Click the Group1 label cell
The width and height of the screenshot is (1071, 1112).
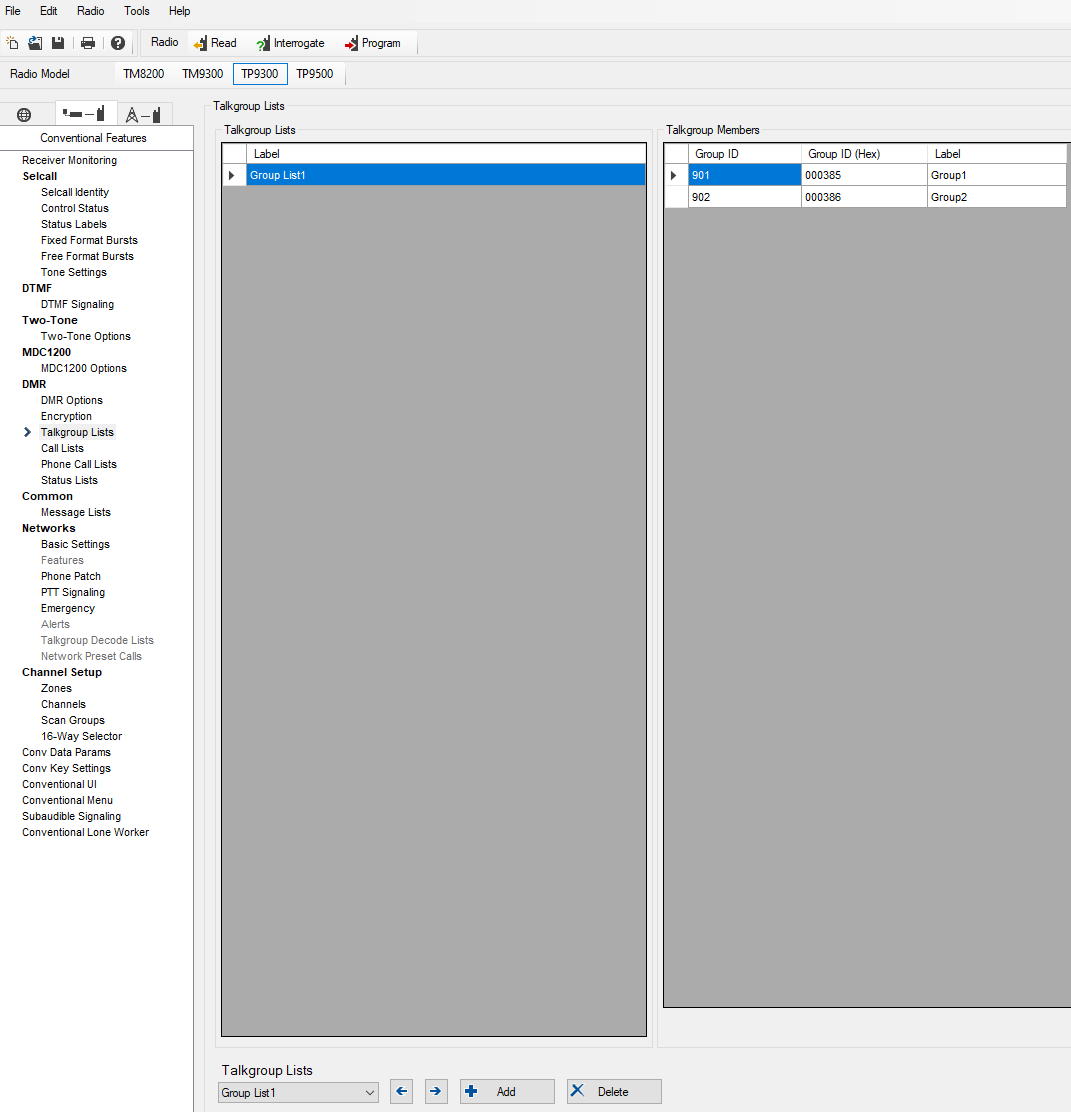pyautogui.click(x=997, y=175)
